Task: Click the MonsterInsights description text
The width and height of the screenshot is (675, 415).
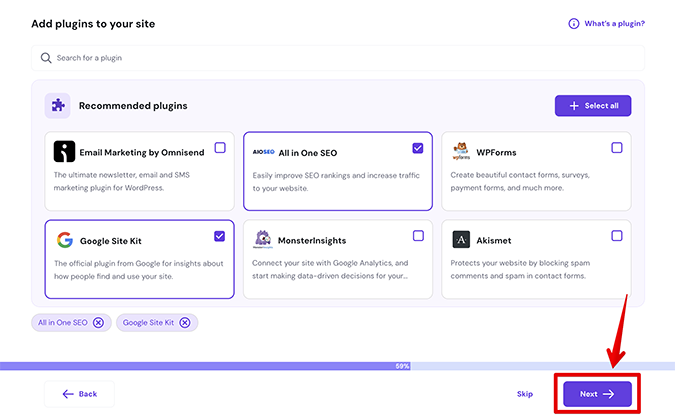Action: point(330,269)
